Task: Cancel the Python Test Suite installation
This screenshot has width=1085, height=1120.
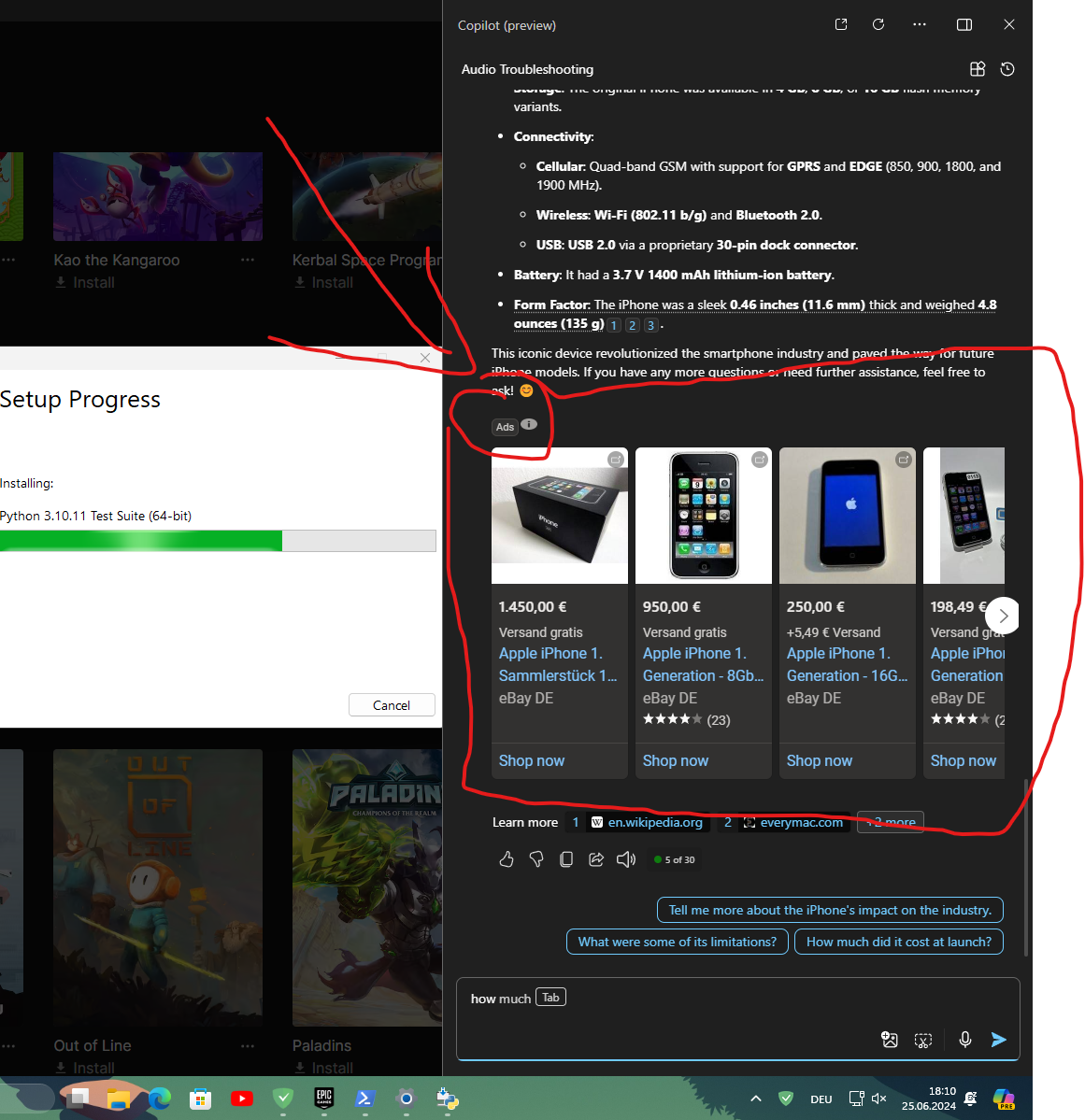Action: click(392, 704)
